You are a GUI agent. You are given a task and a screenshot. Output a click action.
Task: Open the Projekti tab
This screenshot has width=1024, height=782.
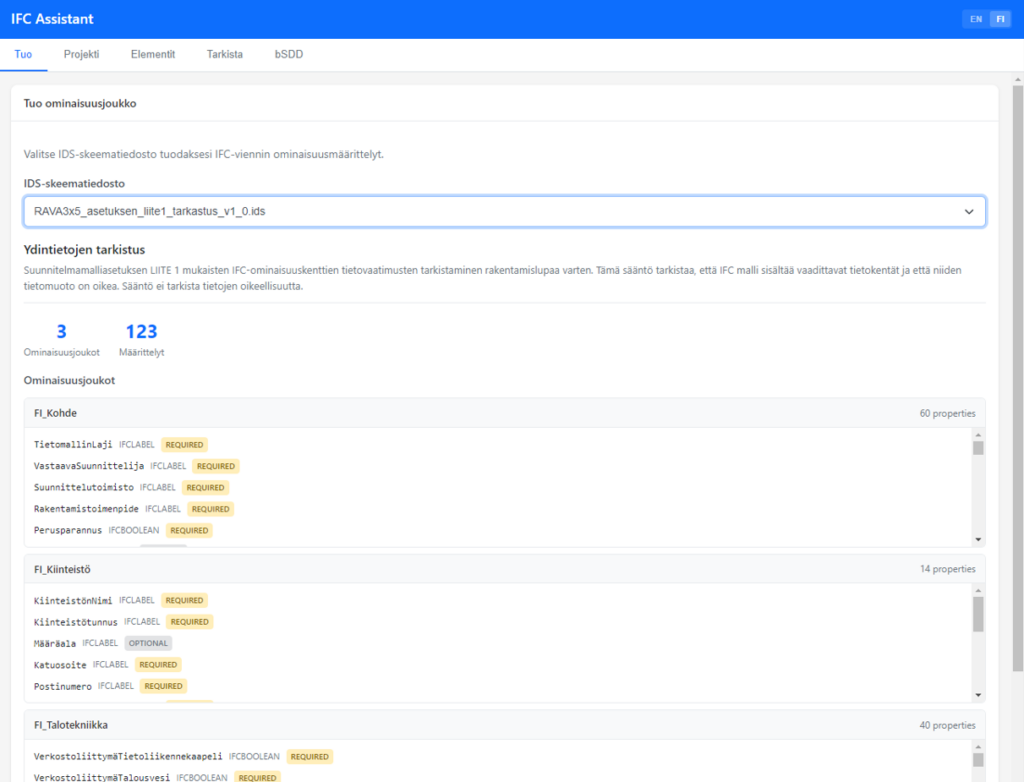pyautogui.click(x=81, y=55)
